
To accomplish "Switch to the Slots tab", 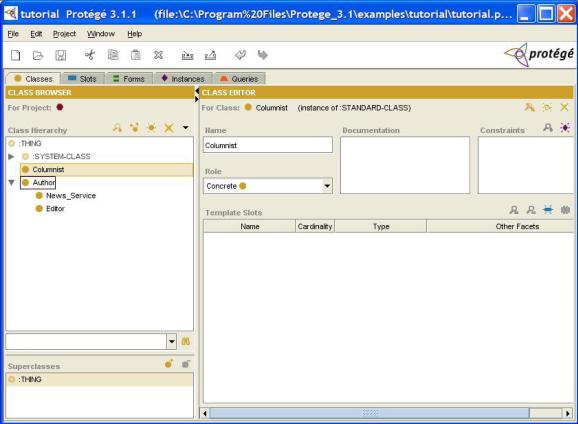I will (x=84, y=79).
